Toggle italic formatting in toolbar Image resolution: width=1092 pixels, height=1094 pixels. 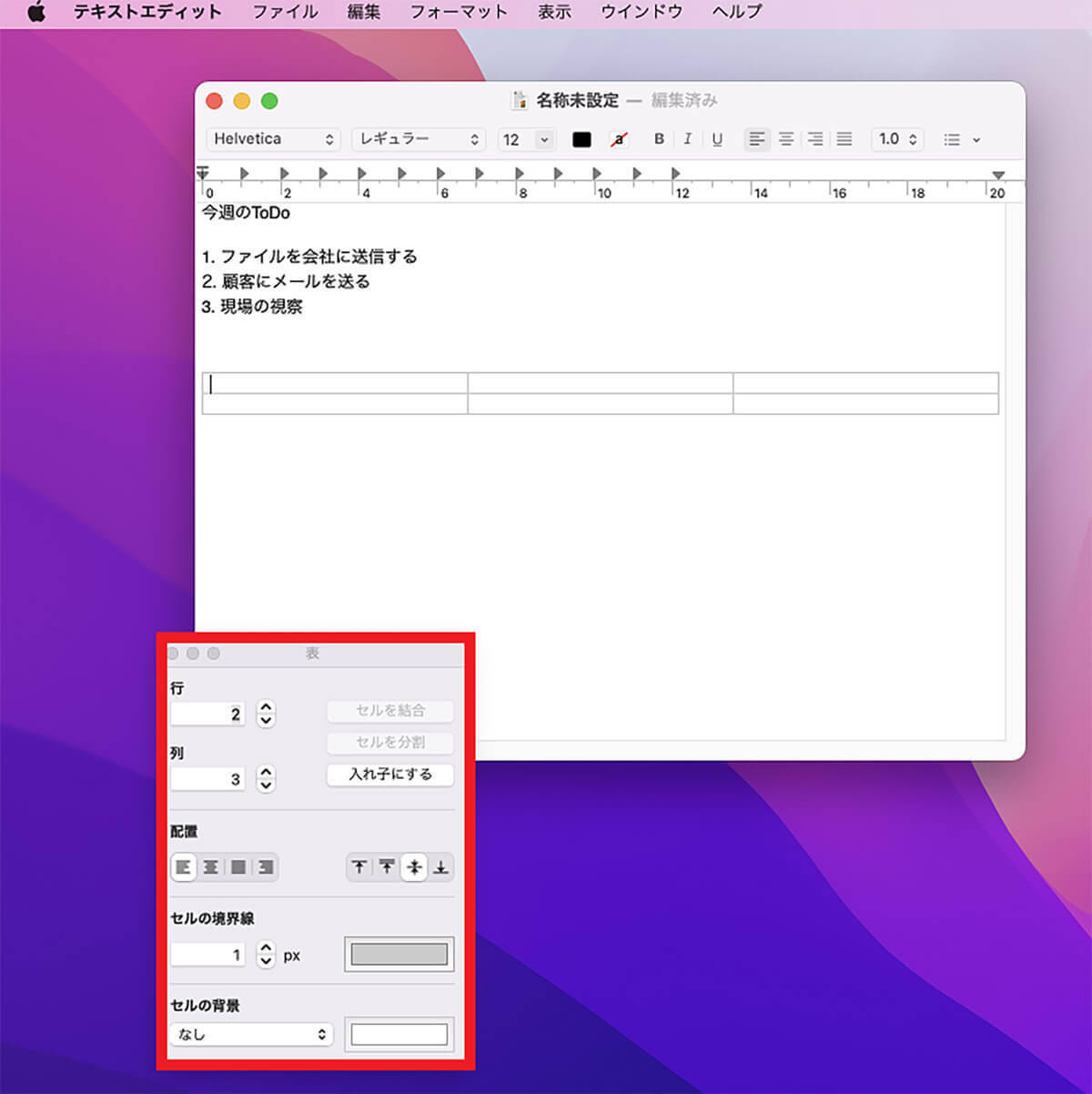tap(688, 139)
